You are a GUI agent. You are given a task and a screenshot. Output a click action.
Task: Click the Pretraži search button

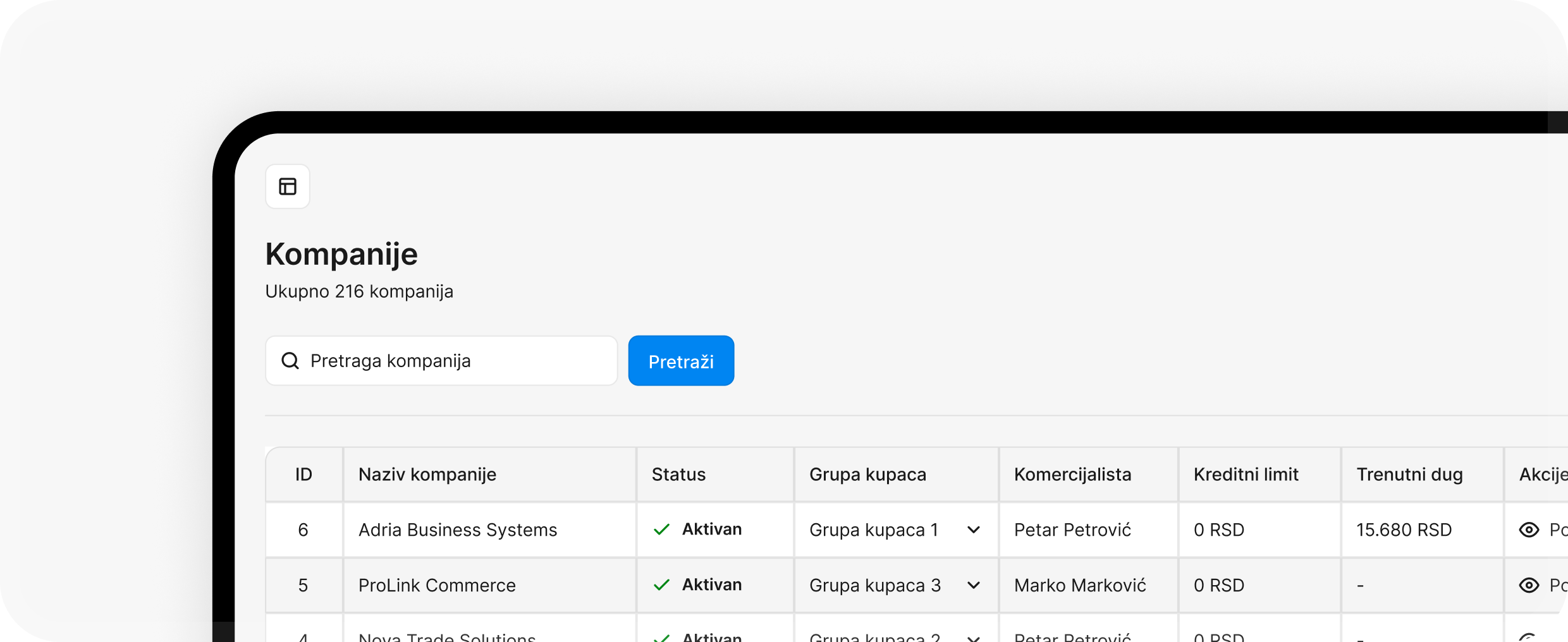[681, 361]
